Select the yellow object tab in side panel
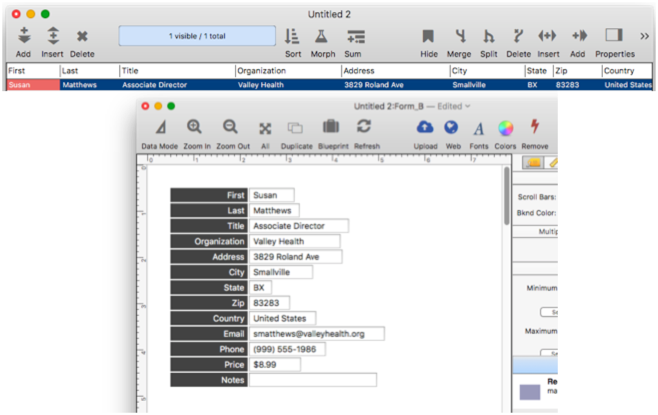Screen dimensions: 658x415 (533, 162)
